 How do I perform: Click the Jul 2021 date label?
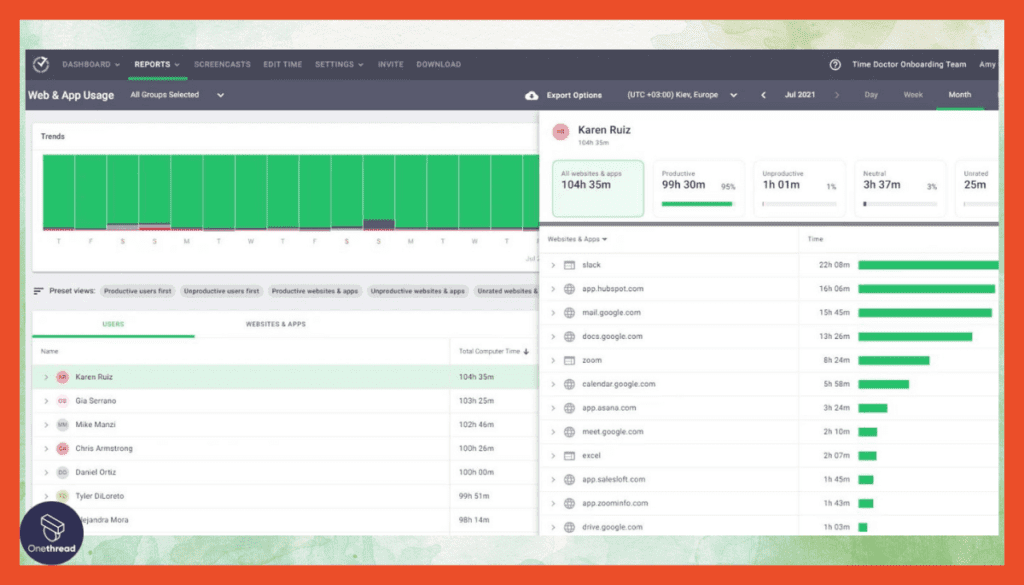799,95
